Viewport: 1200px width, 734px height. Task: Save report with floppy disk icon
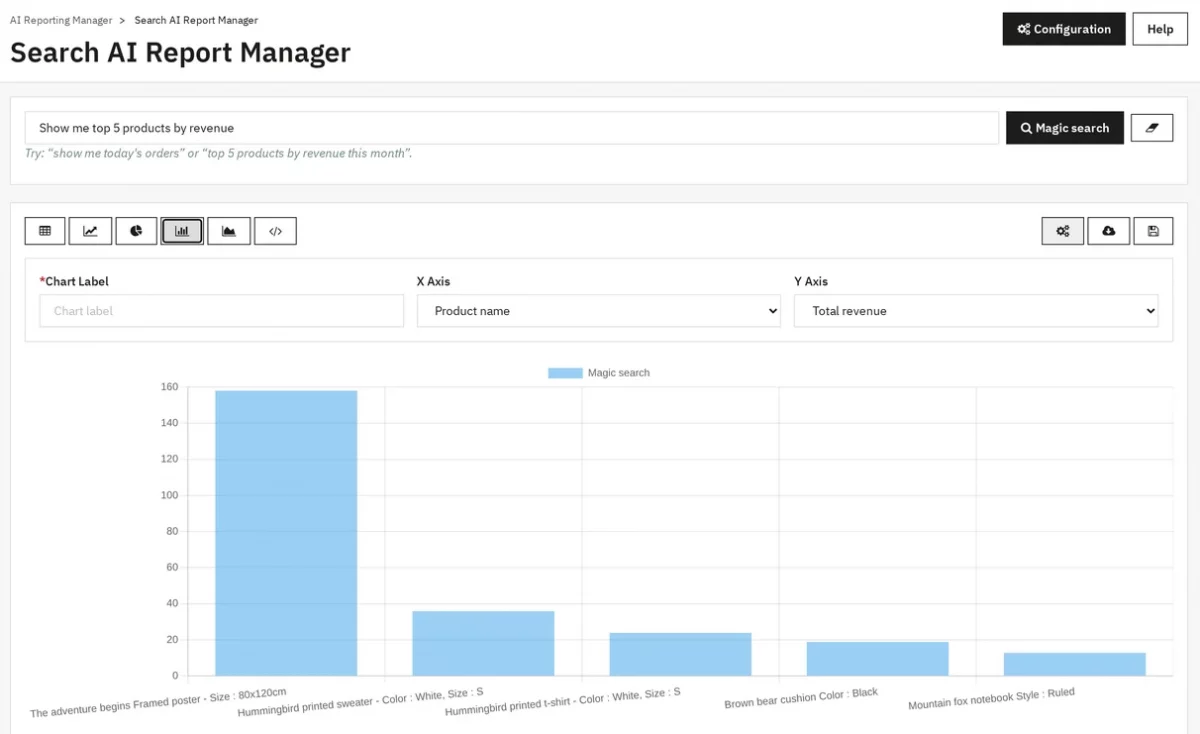pos(1153,231)
